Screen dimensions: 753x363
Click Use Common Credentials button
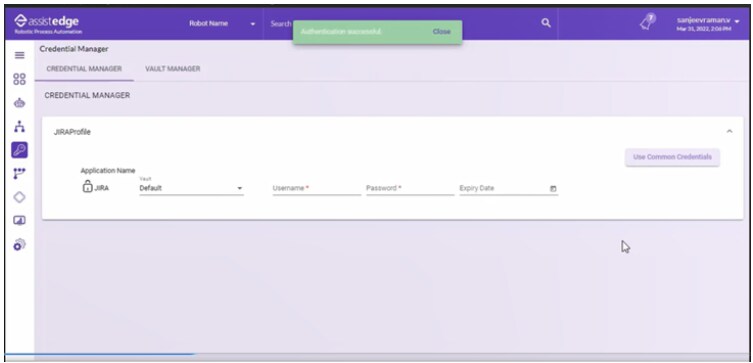coord(672,157)
